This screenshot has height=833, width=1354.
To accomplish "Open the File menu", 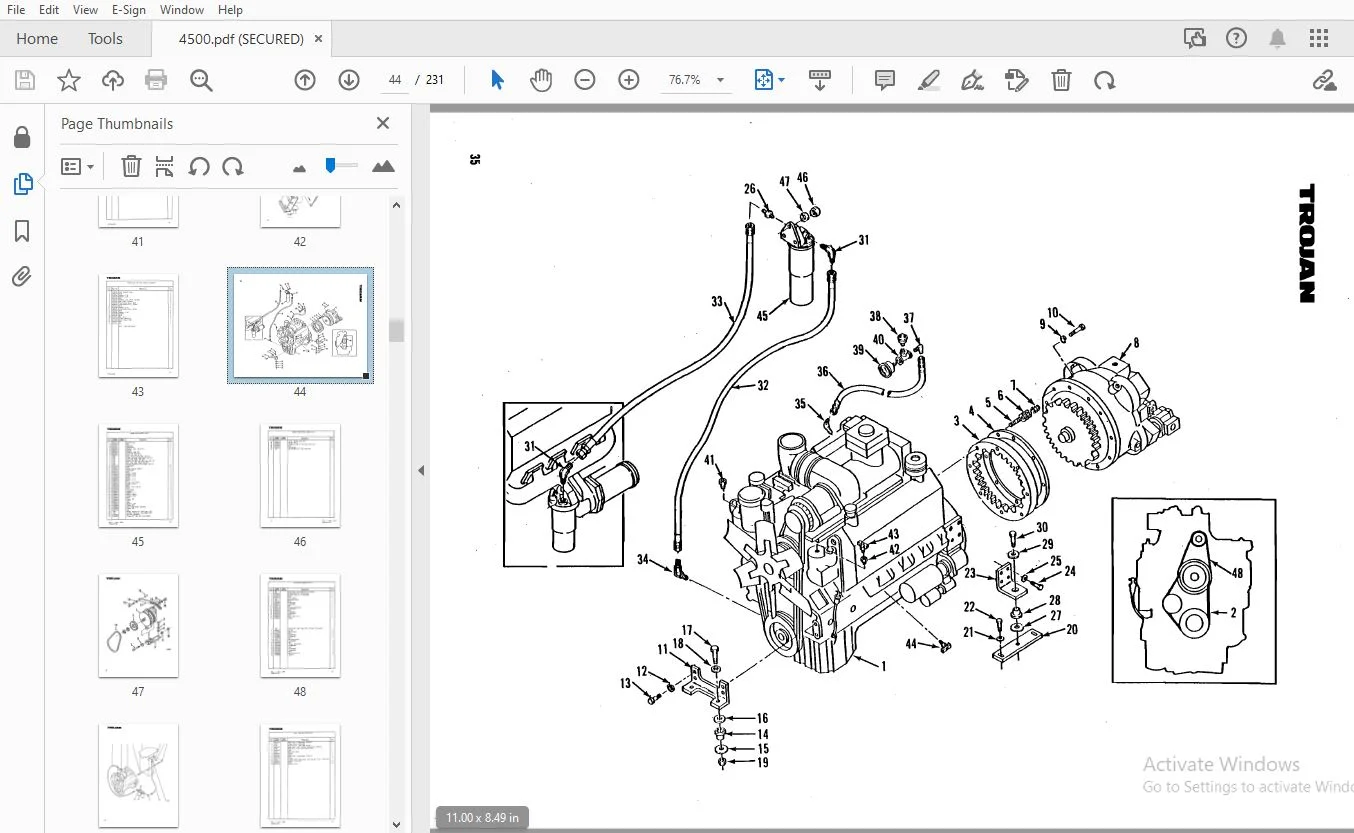I will (16, 10).
